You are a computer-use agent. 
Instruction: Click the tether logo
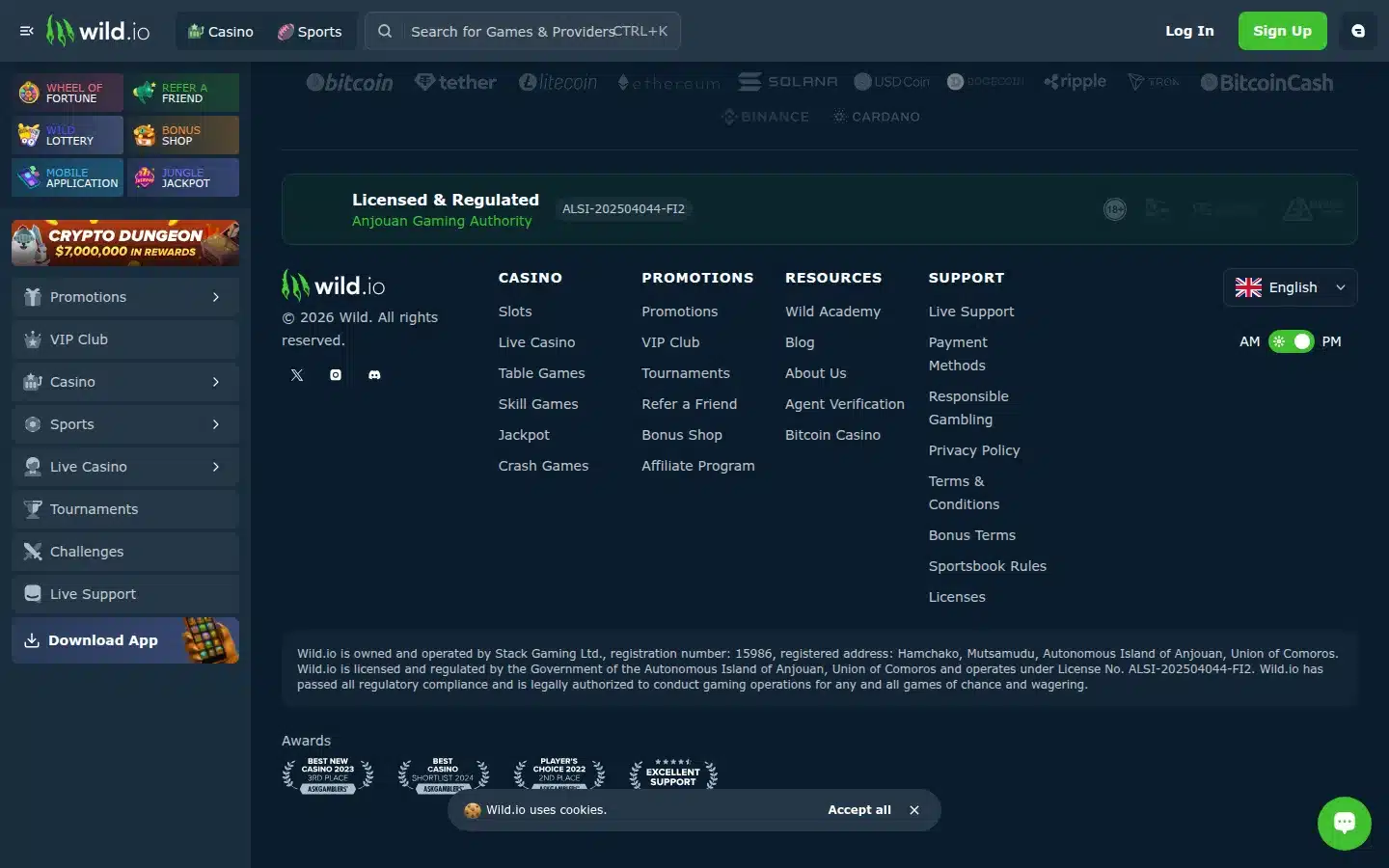pos(455,82)
